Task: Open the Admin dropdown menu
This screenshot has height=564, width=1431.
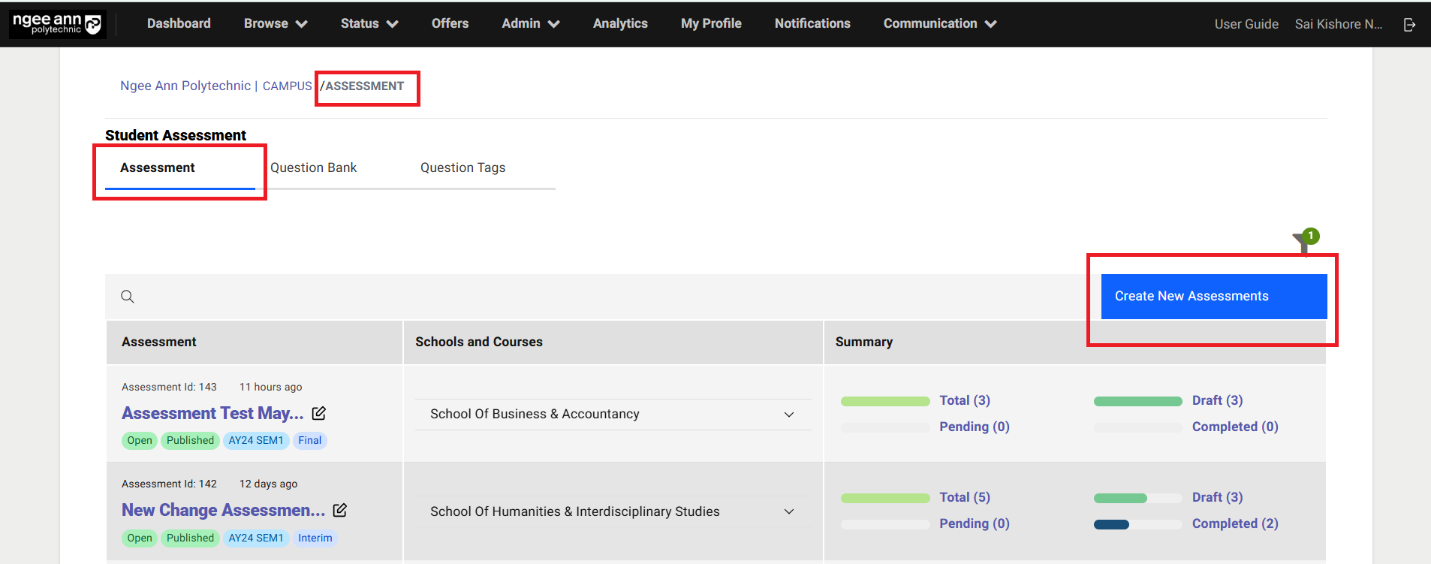Action: click(x=530, y=24)
